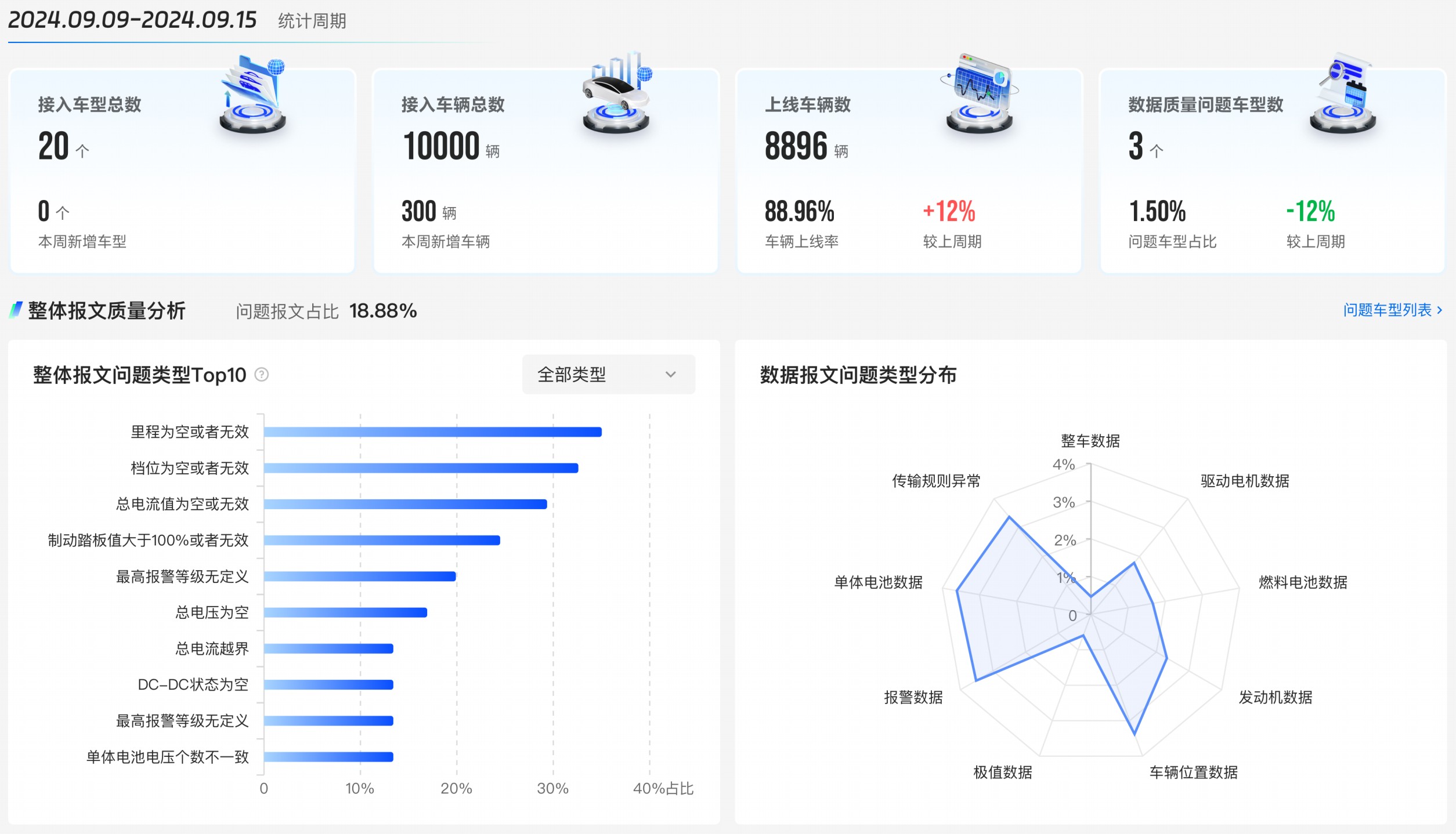Click the 2024.09.09-2024.09.15 statistics period date

pos(132,20)
